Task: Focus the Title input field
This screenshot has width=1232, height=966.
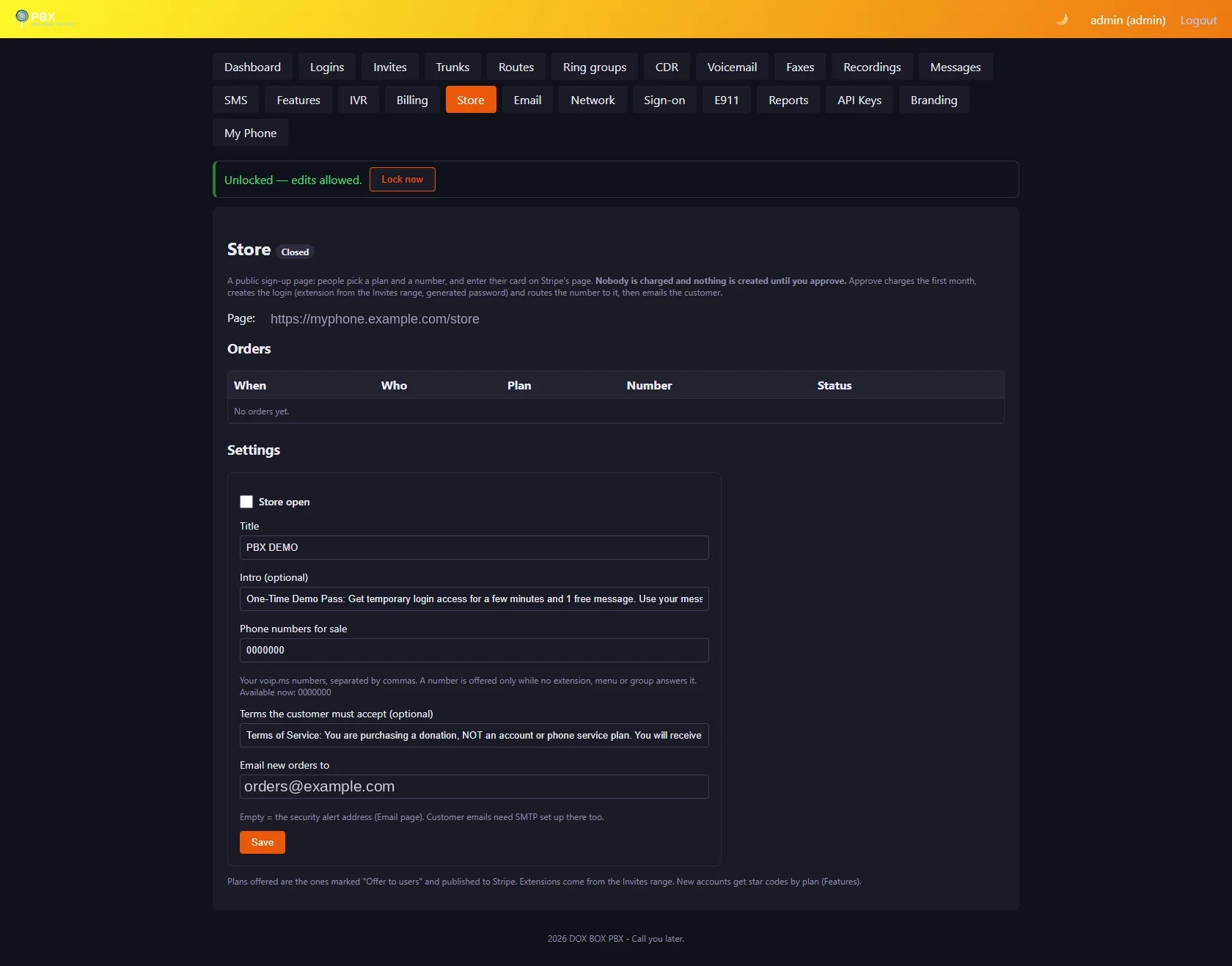Action: pyautogui.click(x=474, y=547)
